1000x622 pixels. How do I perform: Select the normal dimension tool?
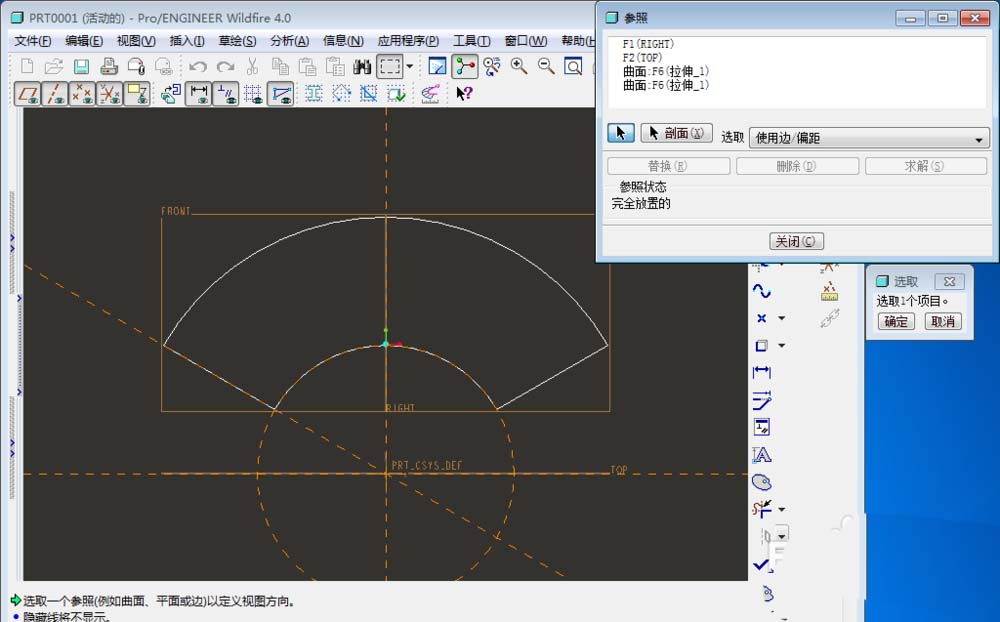click(x=761, y=372)
